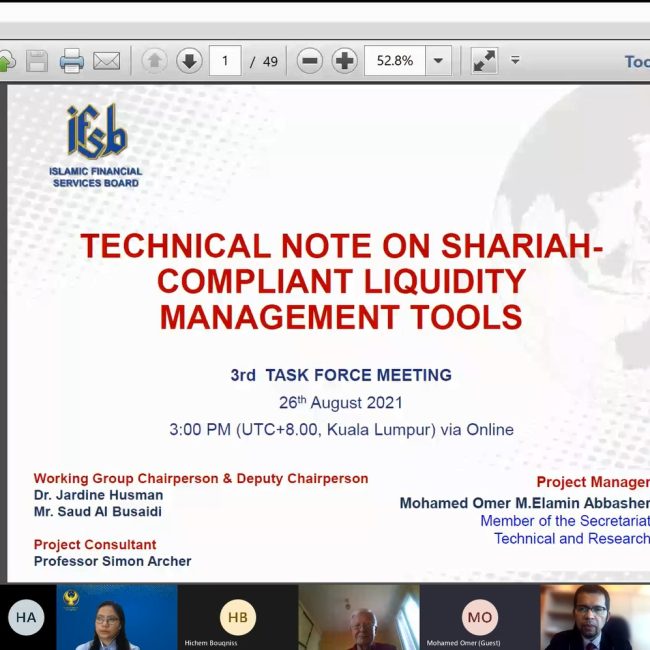Click the slide title "TECHNICAL NOTE ON SHARIAH-"
650x650 pixels.
coord(342,246)
